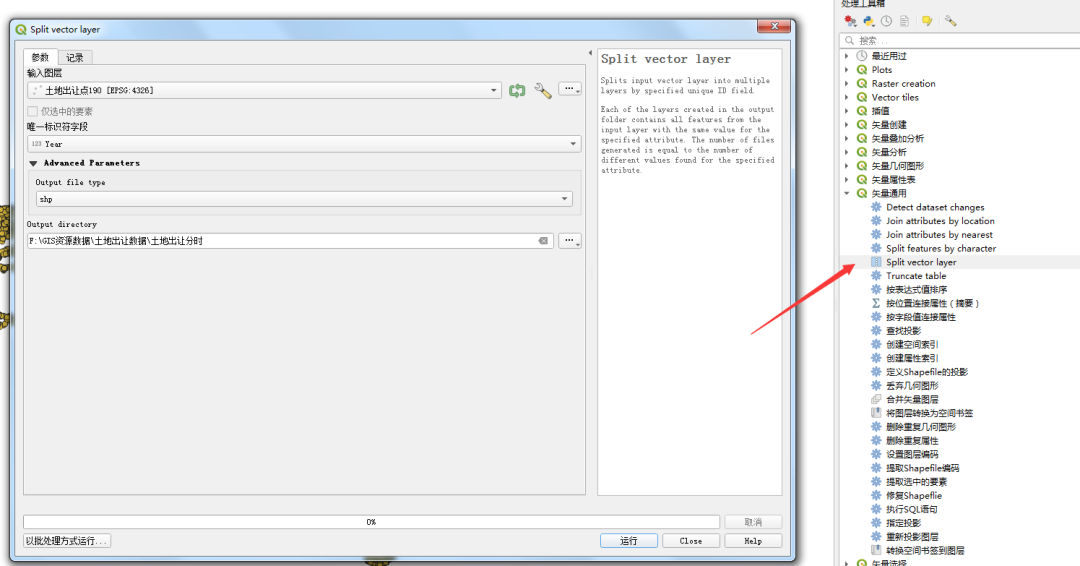This screenshot has width=1080, height=566.
Task: Expand the 最近用过 group arrow
Action: pos(847,56)
